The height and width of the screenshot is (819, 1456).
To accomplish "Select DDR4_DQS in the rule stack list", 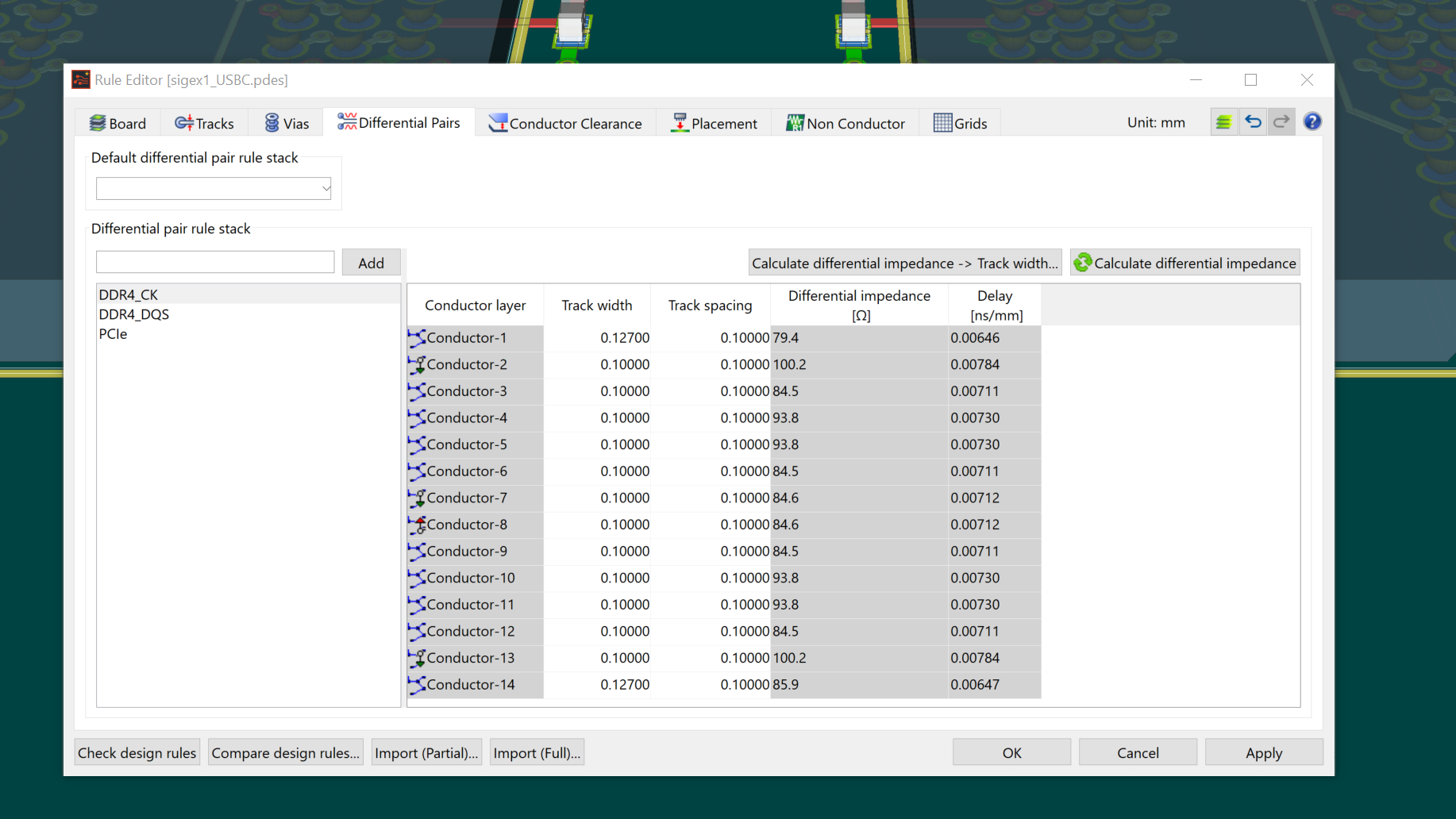I will tap(134, 314).
